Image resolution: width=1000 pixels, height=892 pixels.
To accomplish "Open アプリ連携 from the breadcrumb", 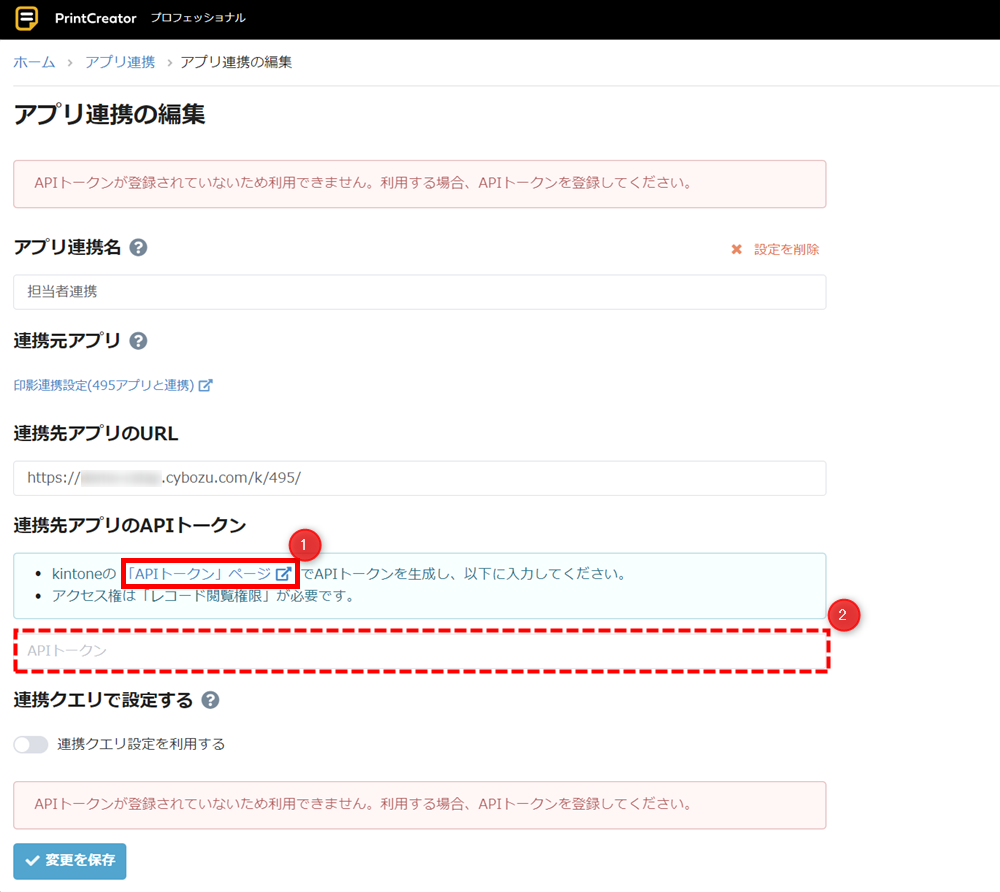I will (x=120, y=62).
